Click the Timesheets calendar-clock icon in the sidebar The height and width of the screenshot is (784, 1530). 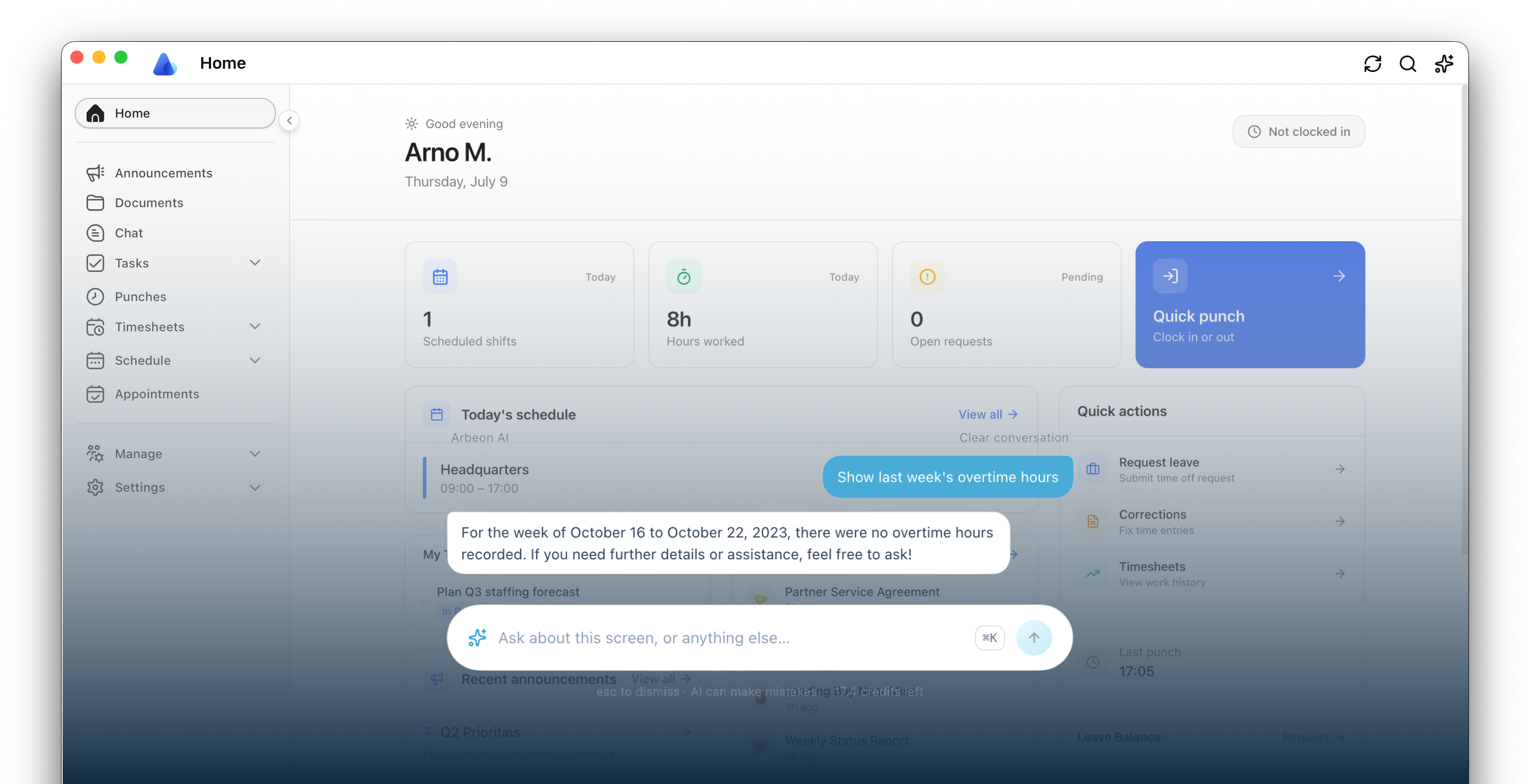pos(95,327)
